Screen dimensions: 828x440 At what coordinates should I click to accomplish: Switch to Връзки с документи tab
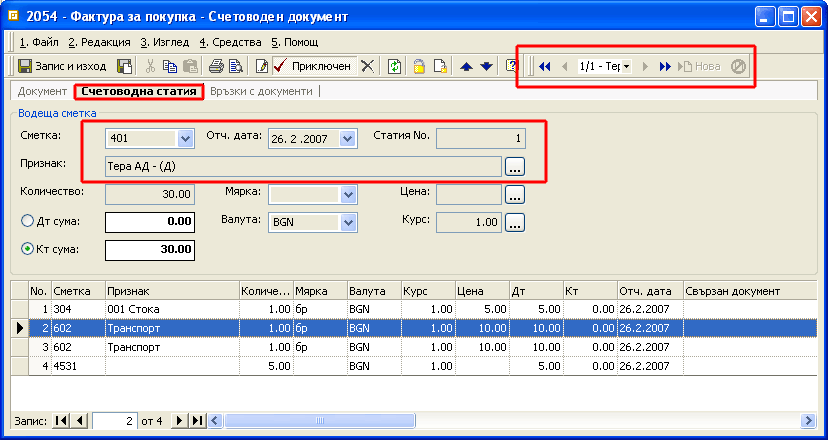261,91
